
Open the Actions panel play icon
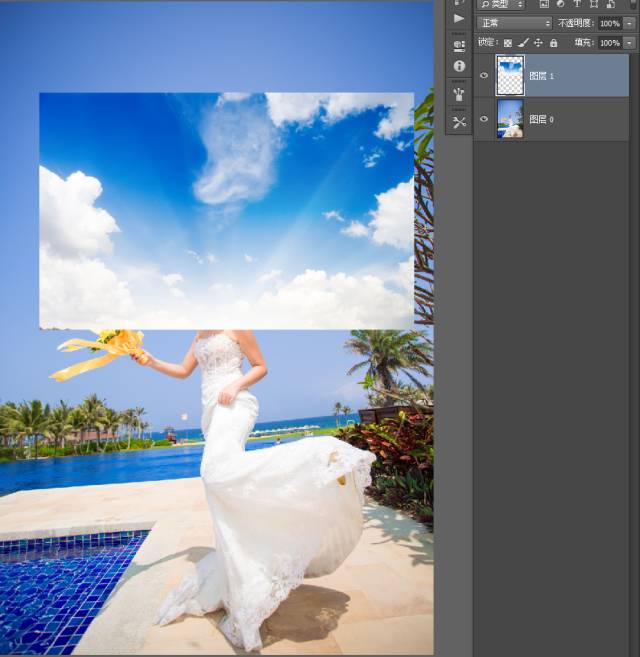(x=459, y=18)
